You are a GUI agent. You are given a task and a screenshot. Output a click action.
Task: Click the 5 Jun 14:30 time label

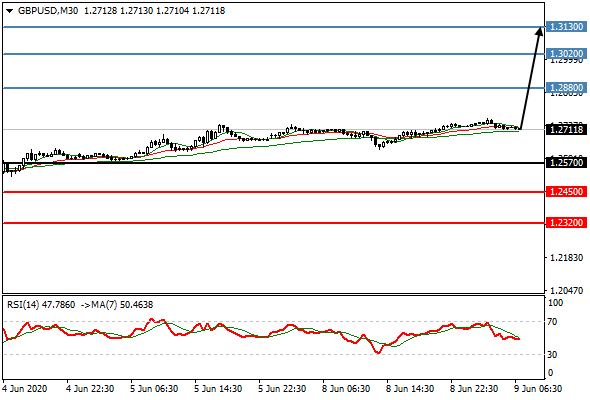tap(218, 389)
